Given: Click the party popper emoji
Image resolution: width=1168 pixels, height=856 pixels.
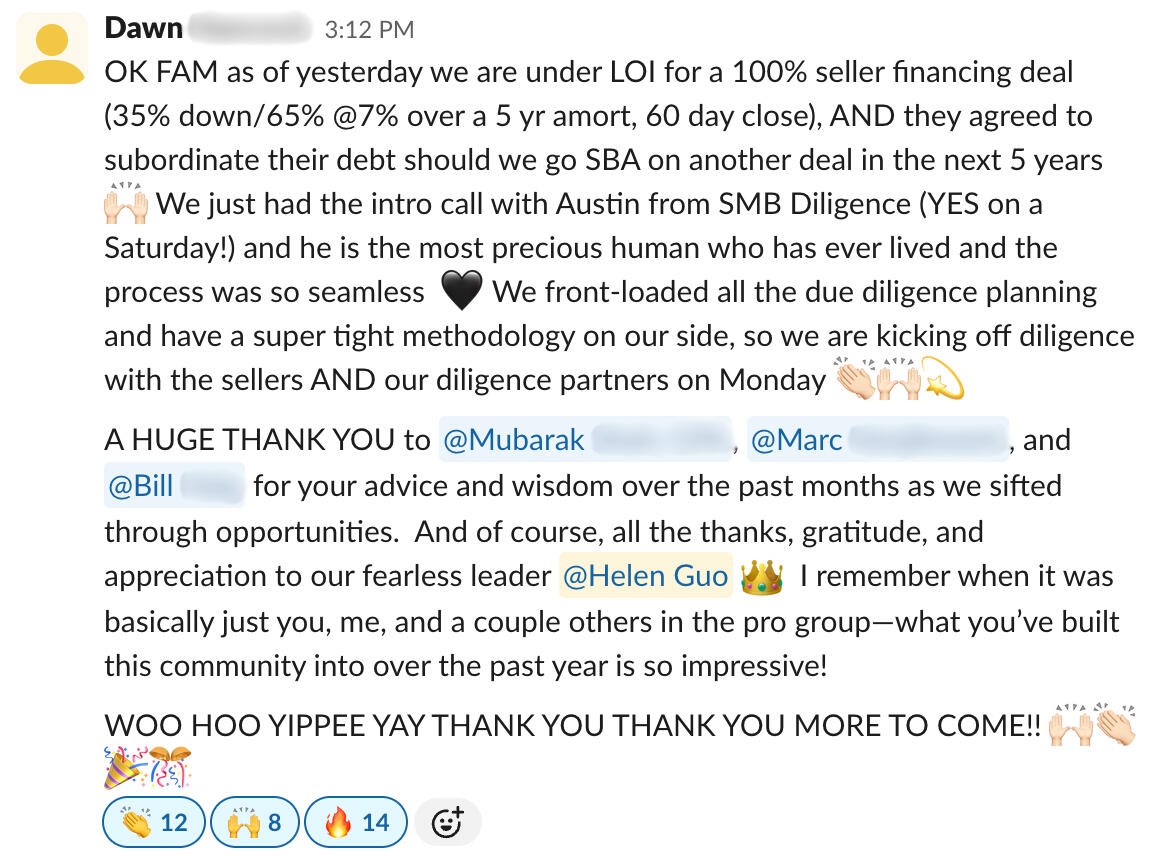Looking at the screenshot, I should [x=124, y=768].
